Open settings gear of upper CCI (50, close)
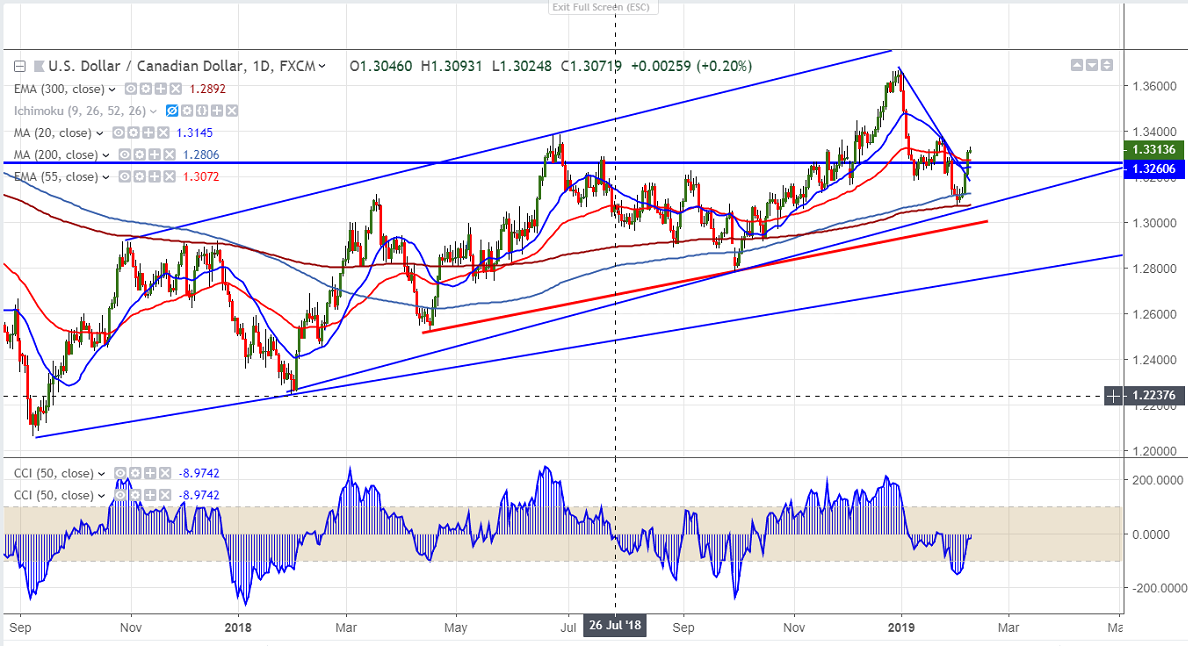Image resolution: width=1188 pixels, height=646 pixels. click(x=135, y=473)
